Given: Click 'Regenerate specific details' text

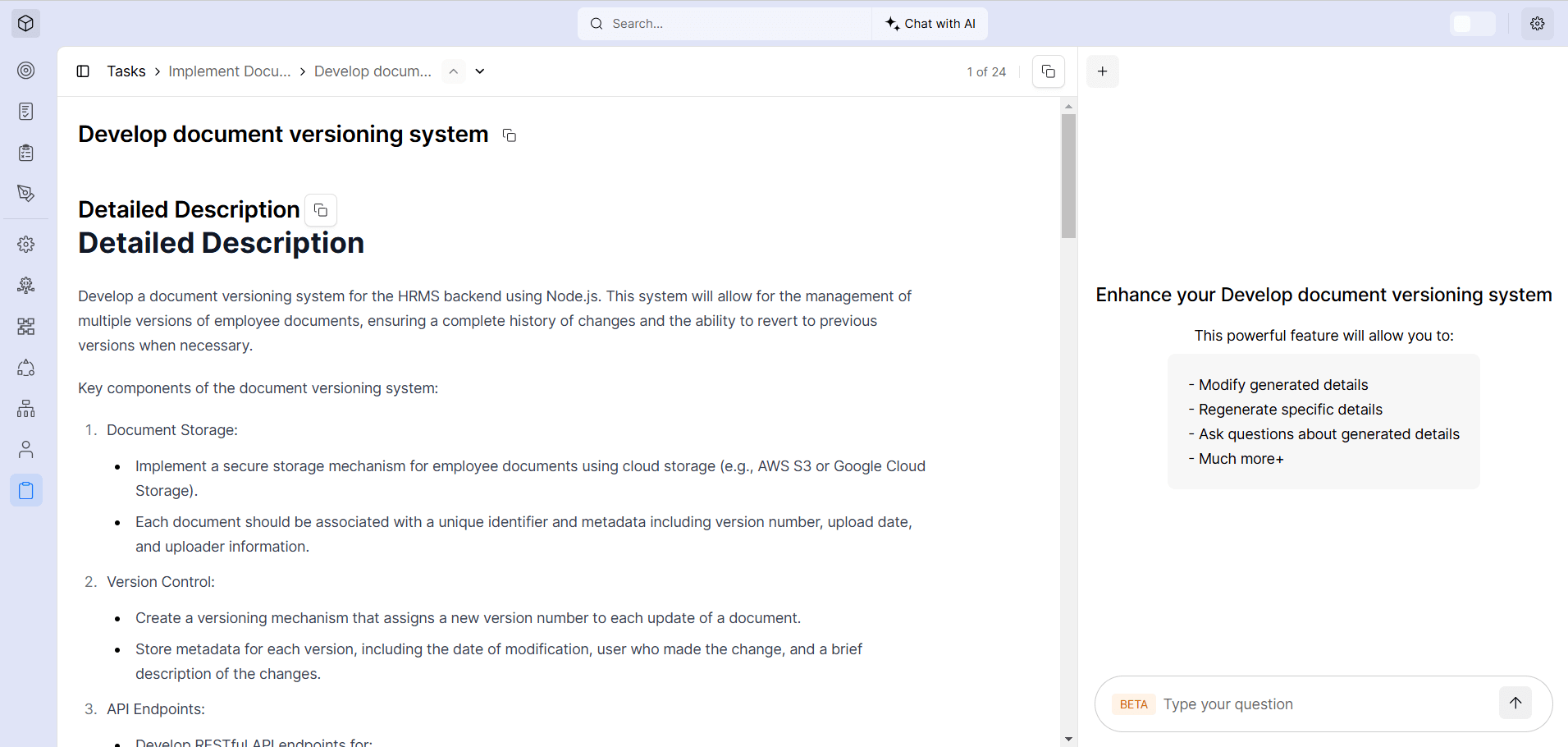Looking at the screenshot, I should (1291, 410).
